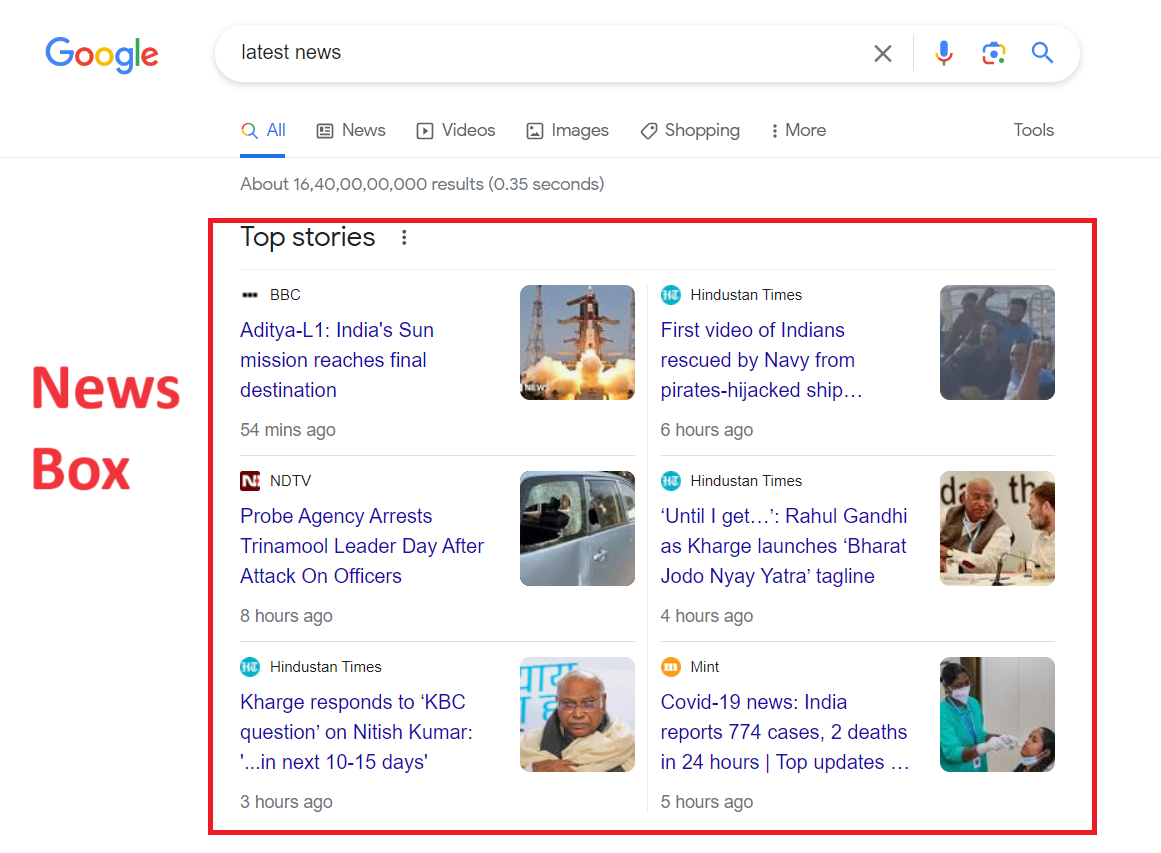The height and width of the screenshot is (853, 1161).
Task: Expand the More search filters menu
Action: click(798, 130)
